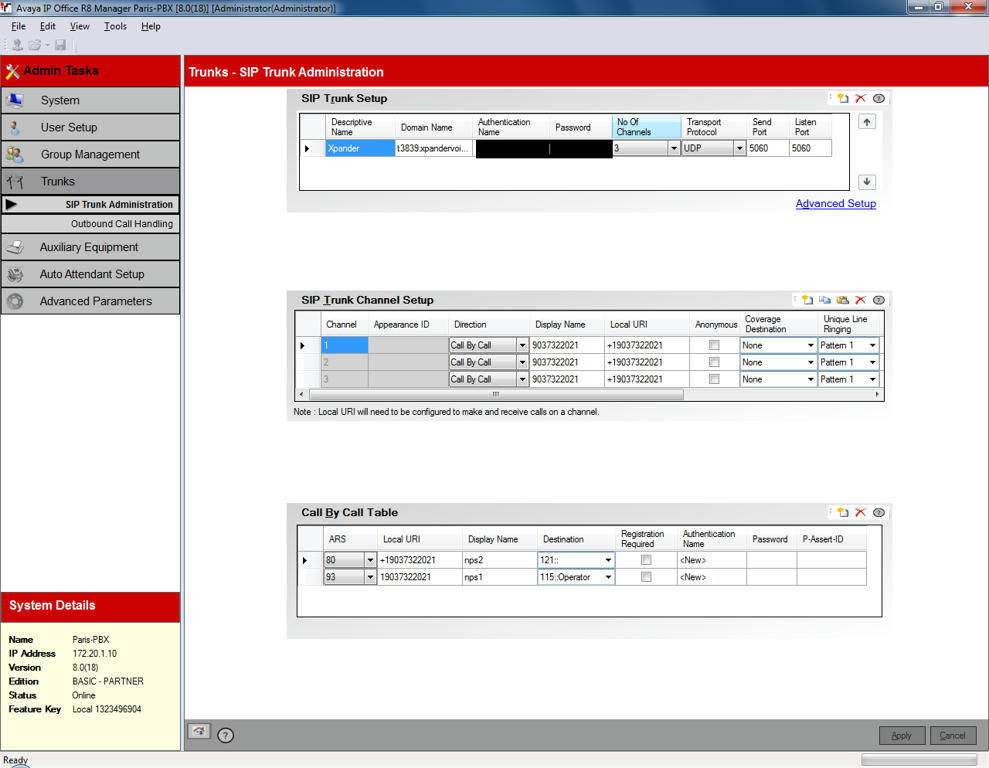Open the ARS 93 dropdown
The image size is (989, 768).
coord(370,577)
